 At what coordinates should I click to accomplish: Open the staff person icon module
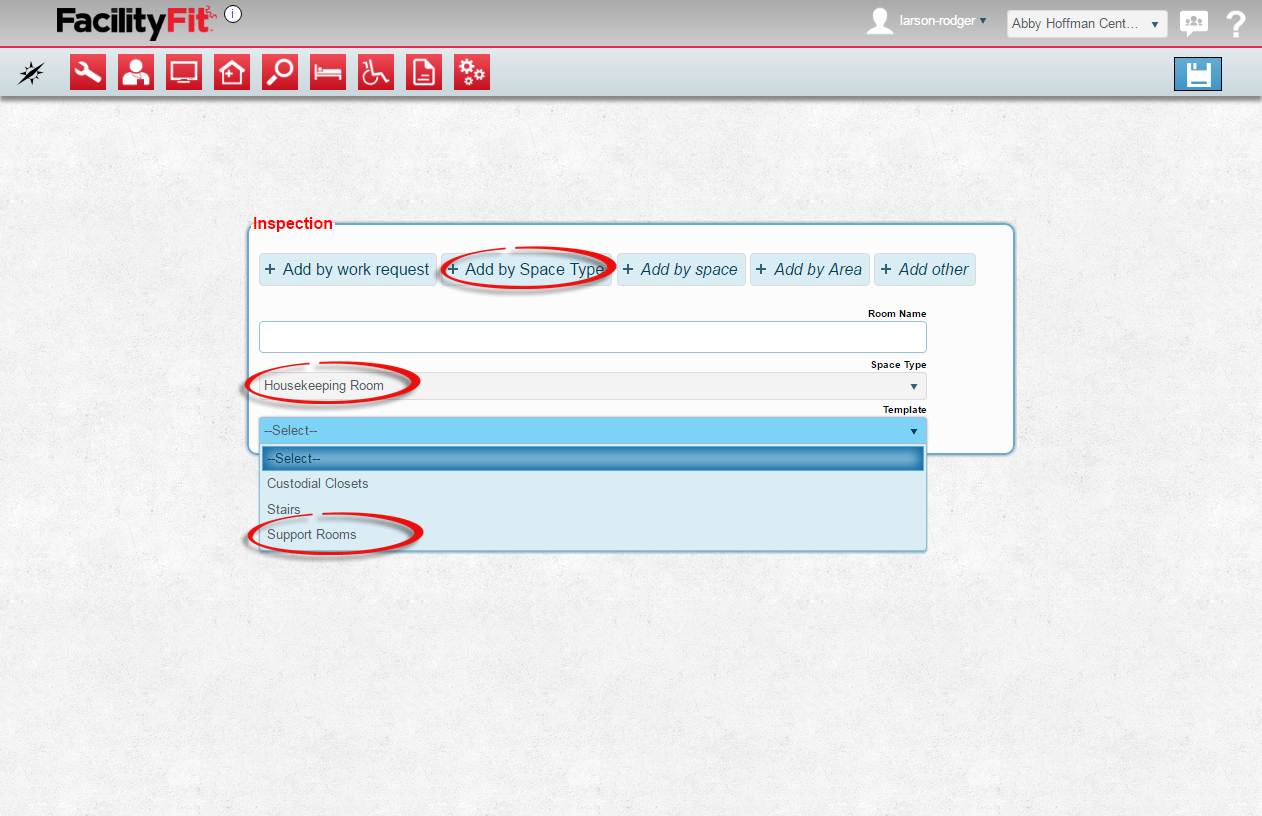click(x=136, y=73)
